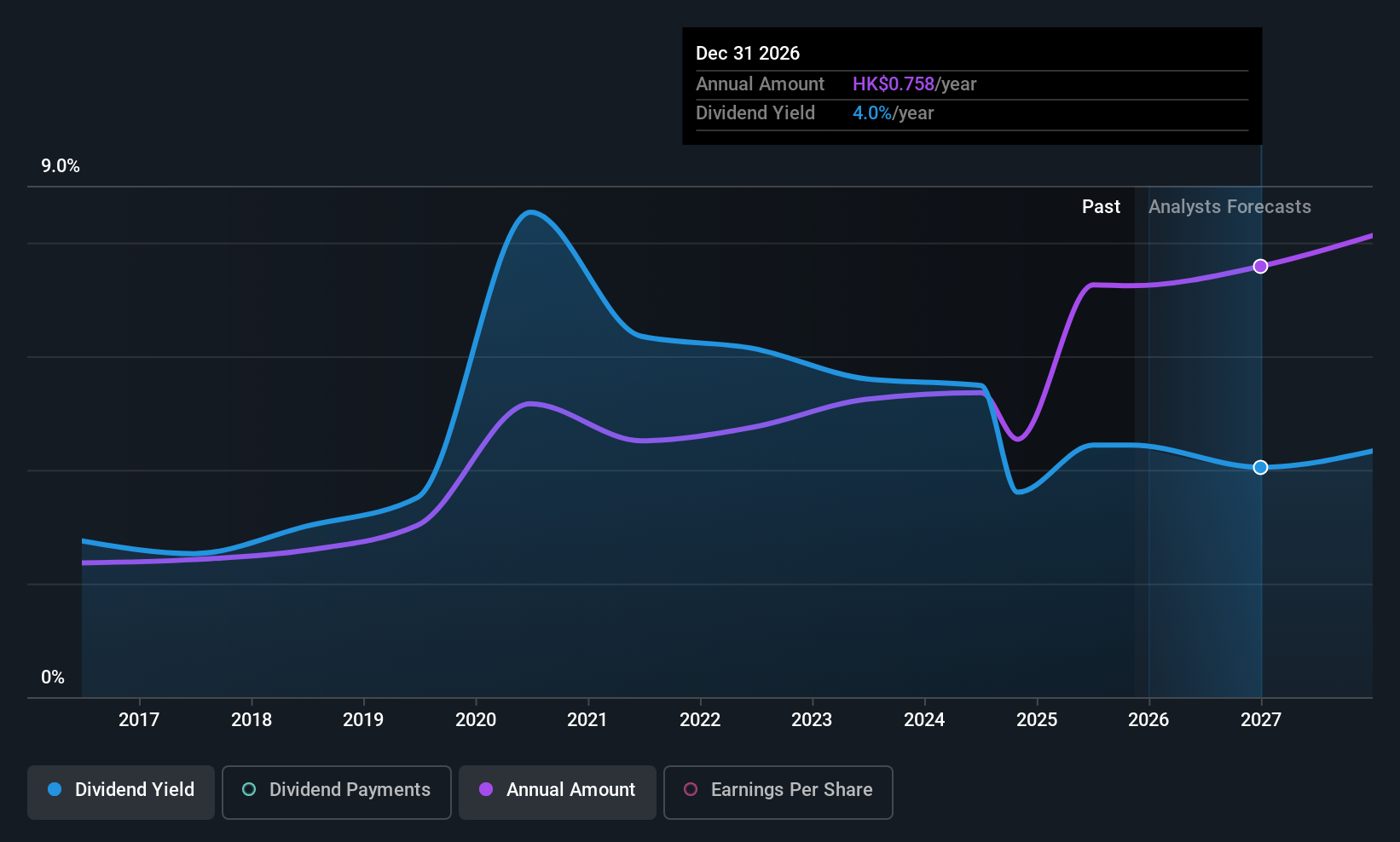Select the purple marker on the forecast line
The height and width of the screenshot is (842, 1400).
click(1260, 266)
